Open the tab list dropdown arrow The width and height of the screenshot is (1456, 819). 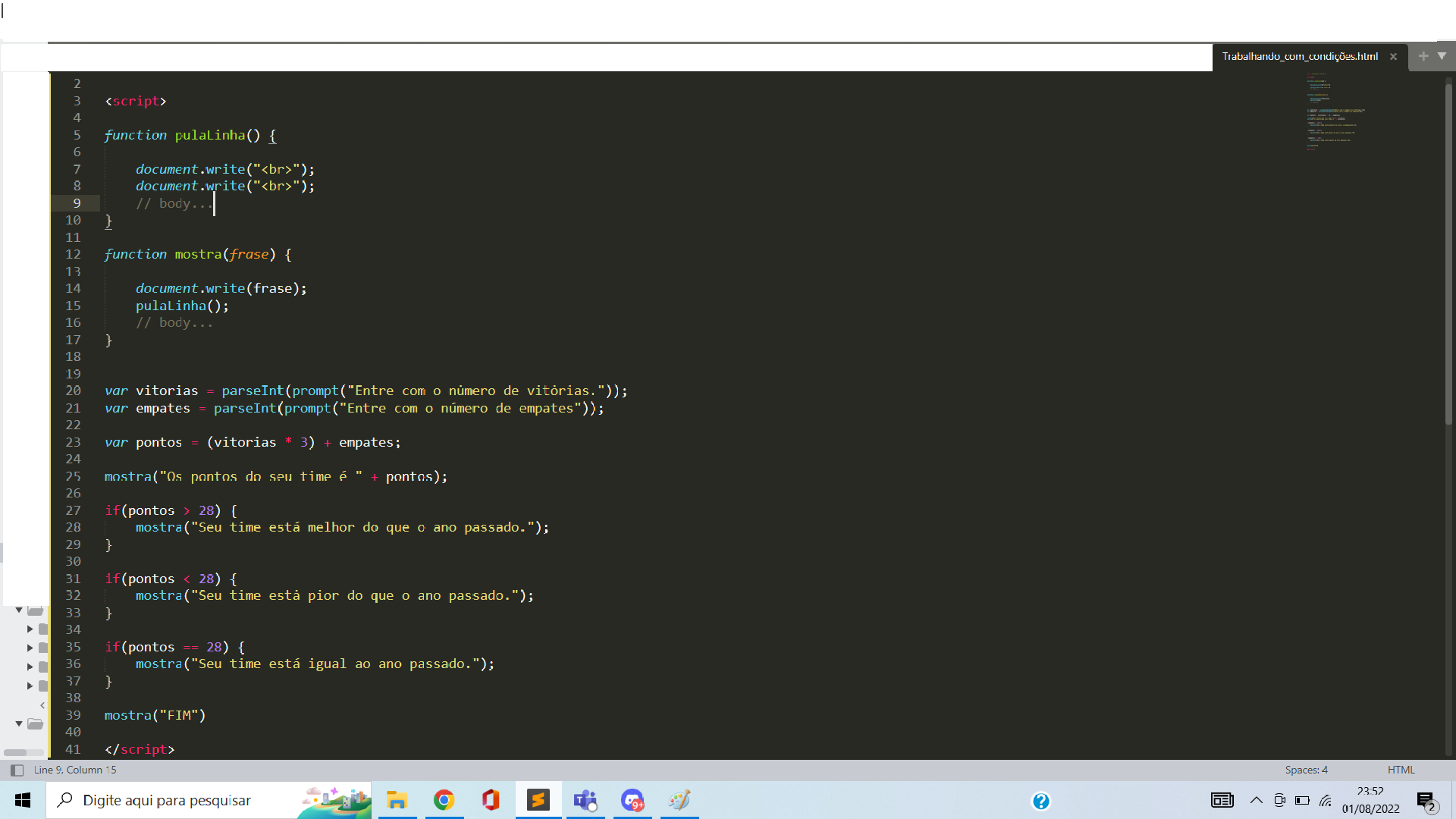pos(1442,56)
